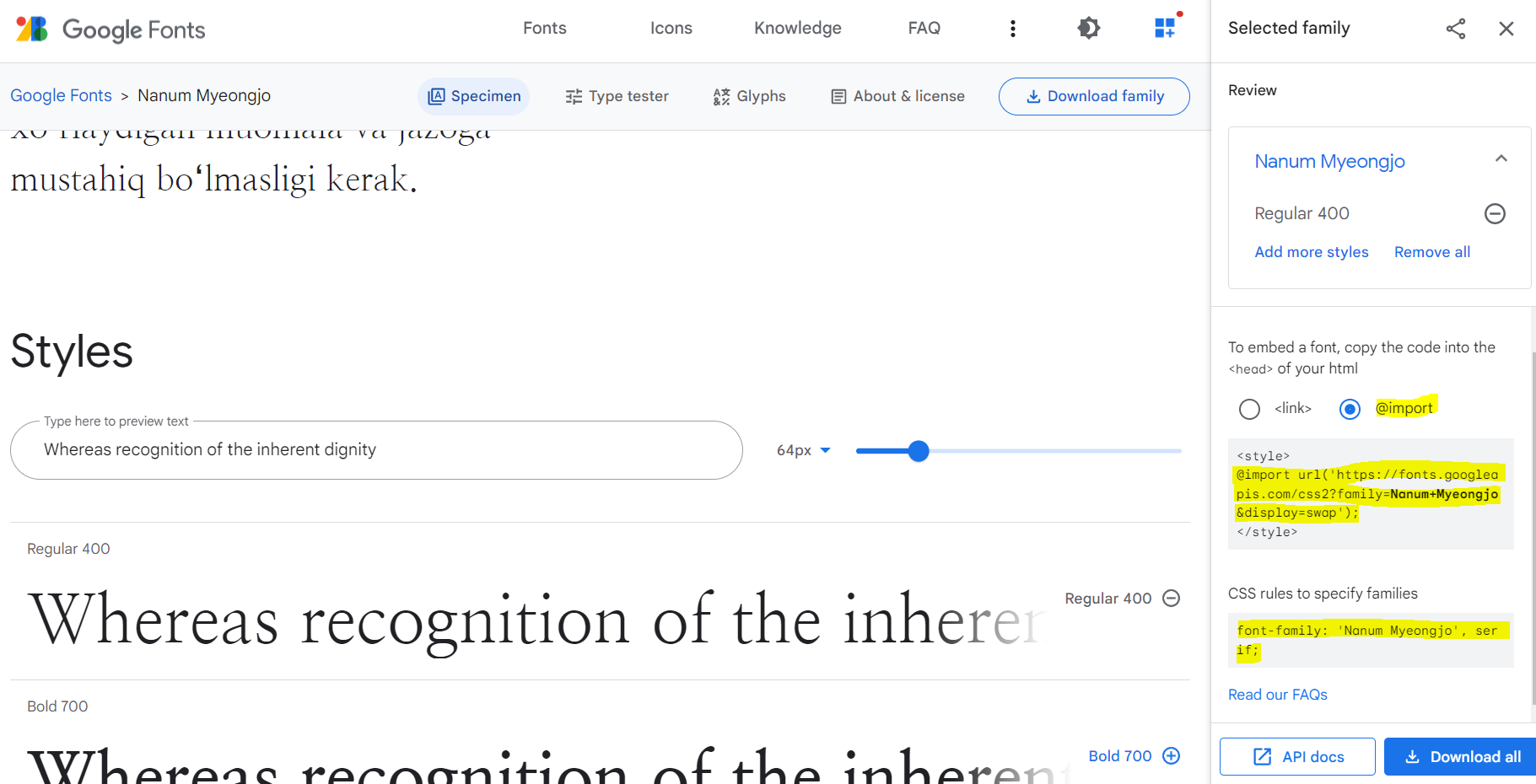Add Bold 700 style
Image resolution: width=1536 pixels, height=784 pixels.
[1171, 755]
